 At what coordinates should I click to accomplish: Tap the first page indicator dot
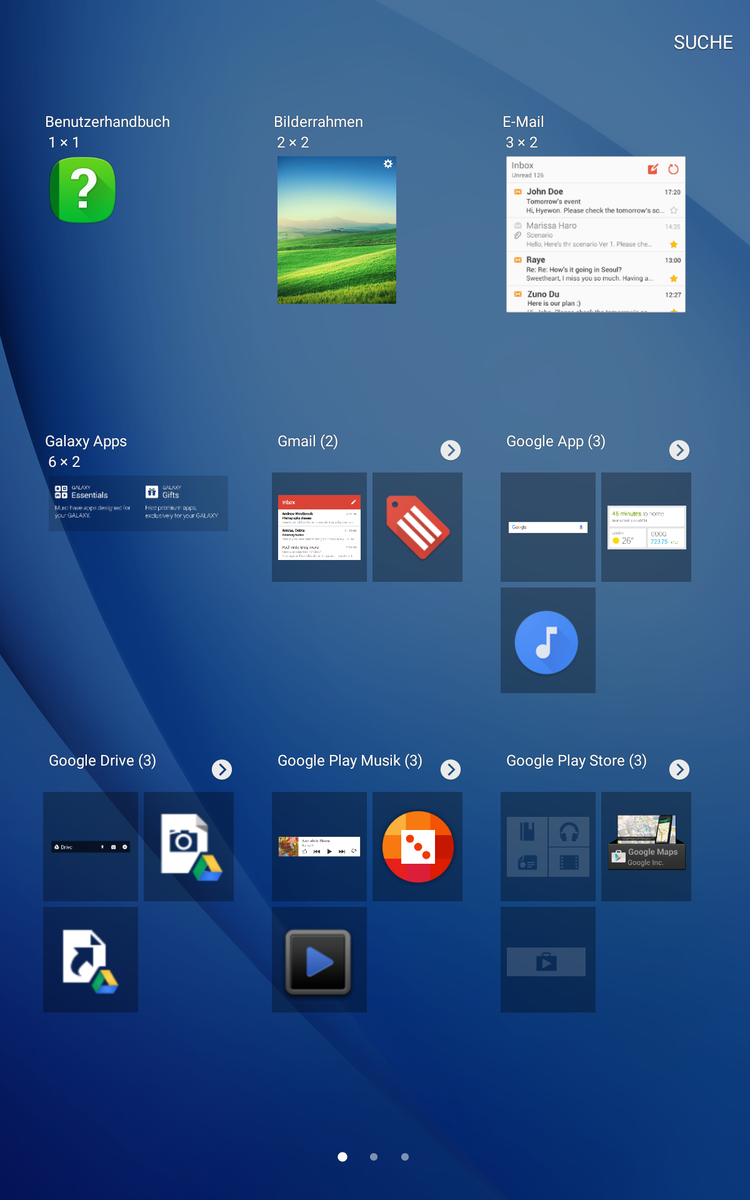343,1157
